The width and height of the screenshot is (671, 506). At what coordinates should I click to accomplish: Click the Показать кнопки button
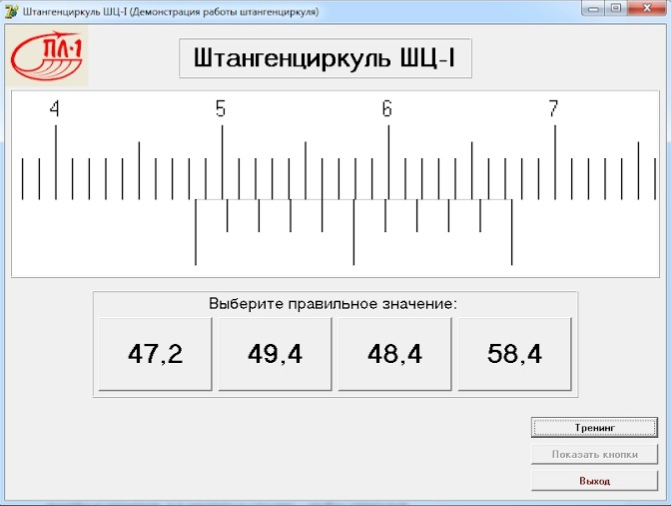[594, 454]
